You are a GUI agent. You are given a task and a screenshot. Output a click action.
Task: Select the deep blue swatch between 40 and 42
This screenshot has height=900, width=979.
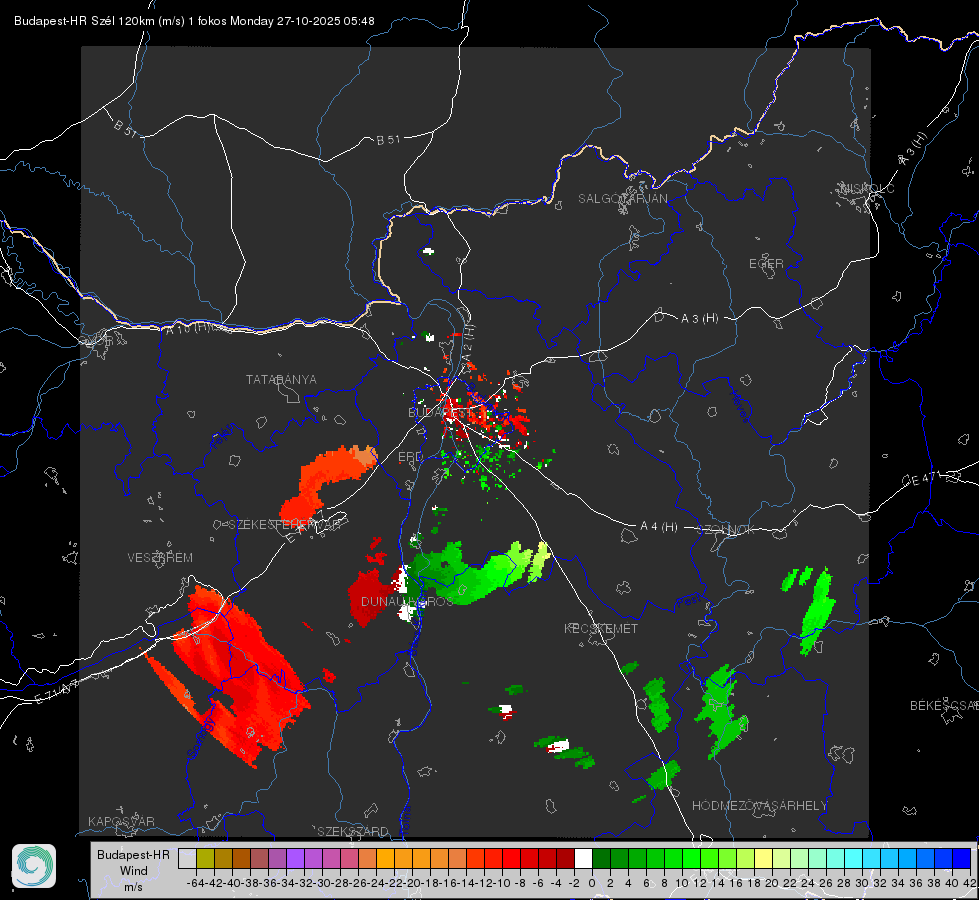click(x=962, y=858)
